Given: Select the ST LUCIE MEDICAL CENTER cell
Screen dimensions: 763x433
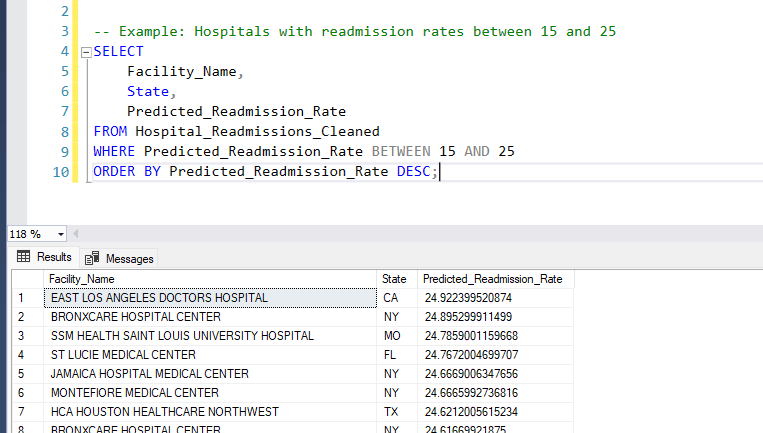Looking at the screenshot, I should click(210, 355).
